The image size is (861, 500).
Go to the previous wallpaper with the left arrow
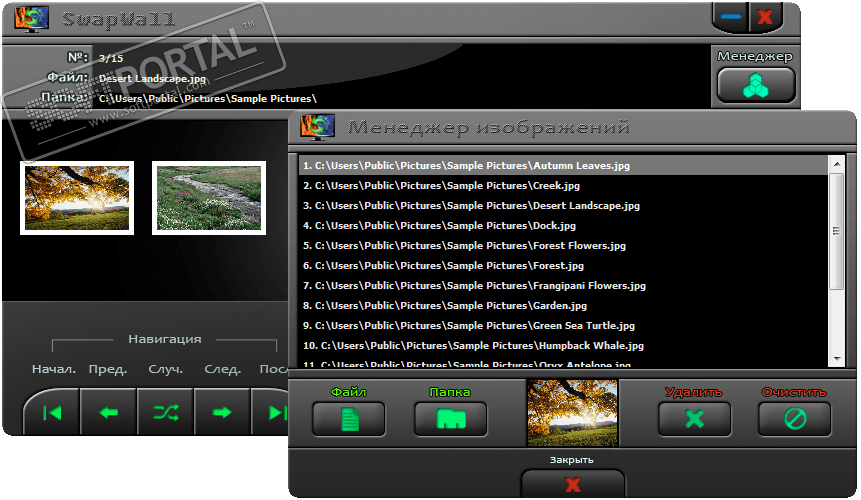click(109, 413)
